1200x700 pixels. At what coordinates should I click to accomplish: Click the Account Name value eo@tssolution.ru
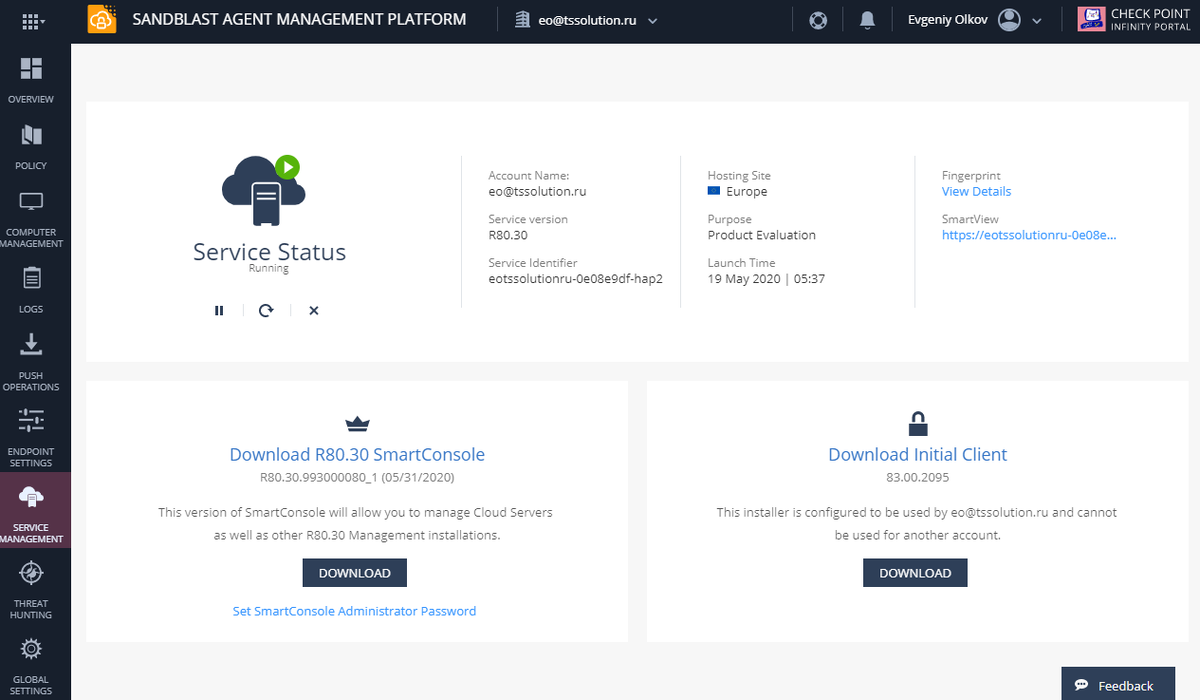click(537, 192)
